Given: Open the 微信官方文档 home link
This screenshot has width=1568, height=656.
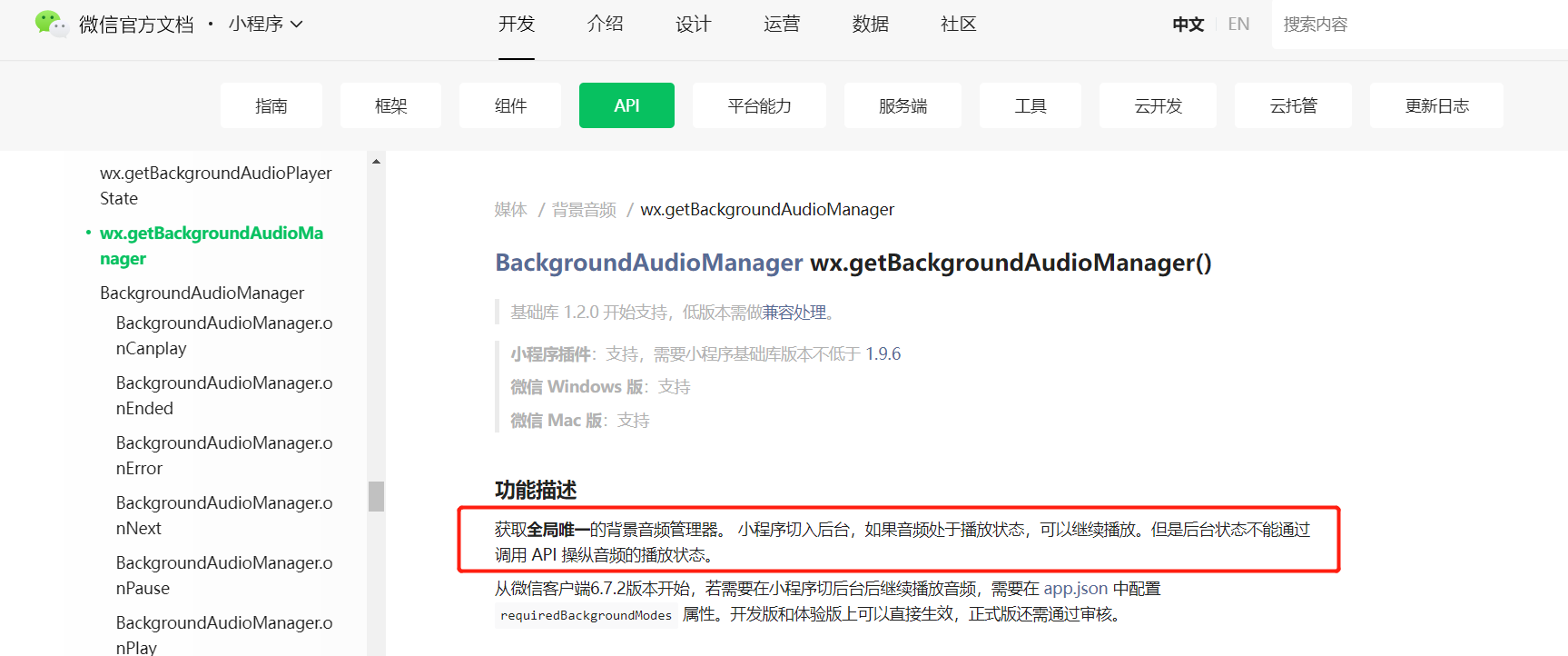Looking at the screenshot, I should [136, 25].
